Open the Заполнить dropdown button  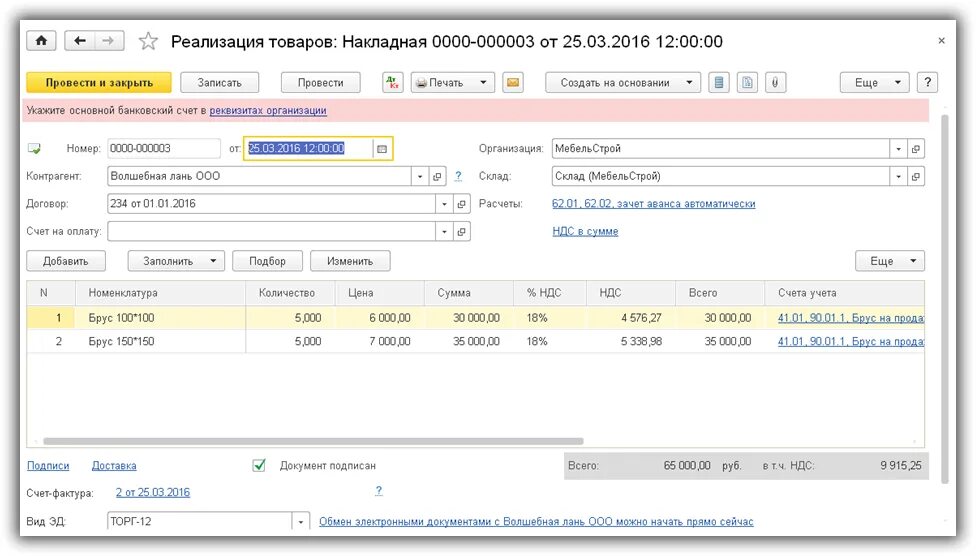pos(176,261)
